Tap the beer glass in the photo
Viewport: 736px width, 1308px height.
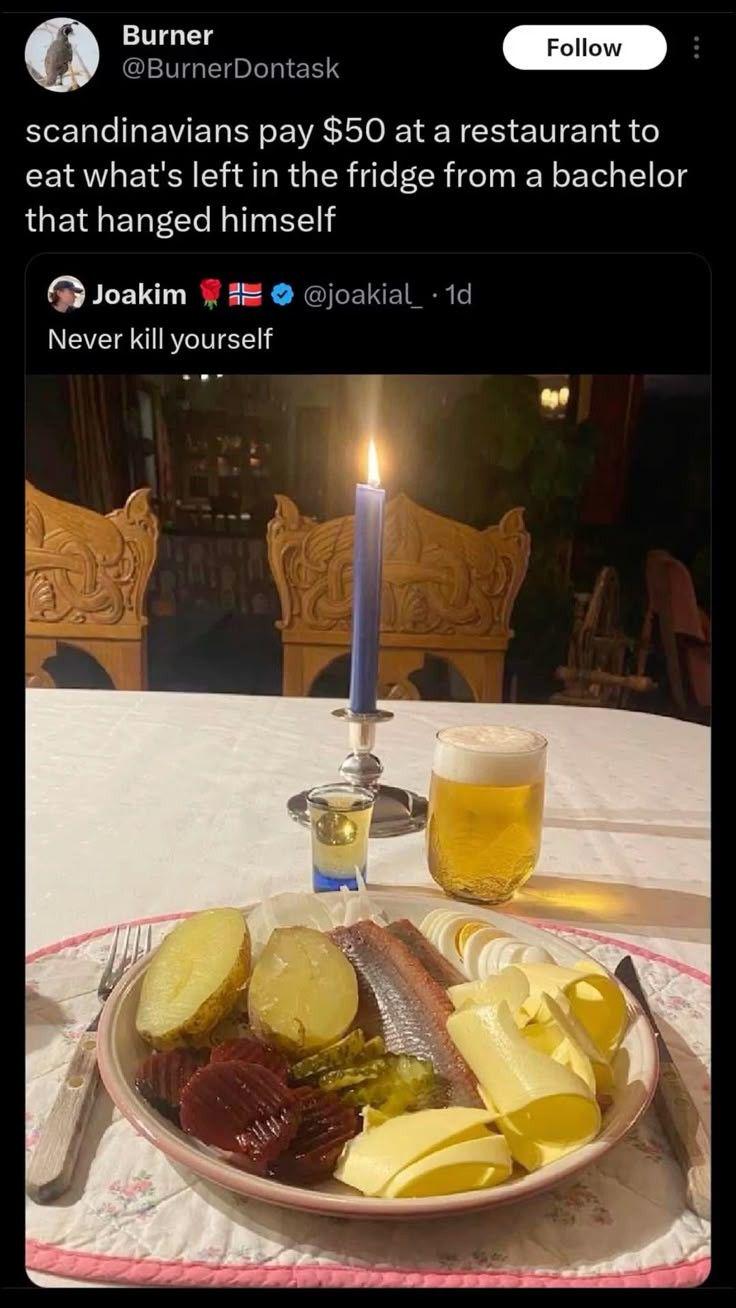tap(487, 814)
